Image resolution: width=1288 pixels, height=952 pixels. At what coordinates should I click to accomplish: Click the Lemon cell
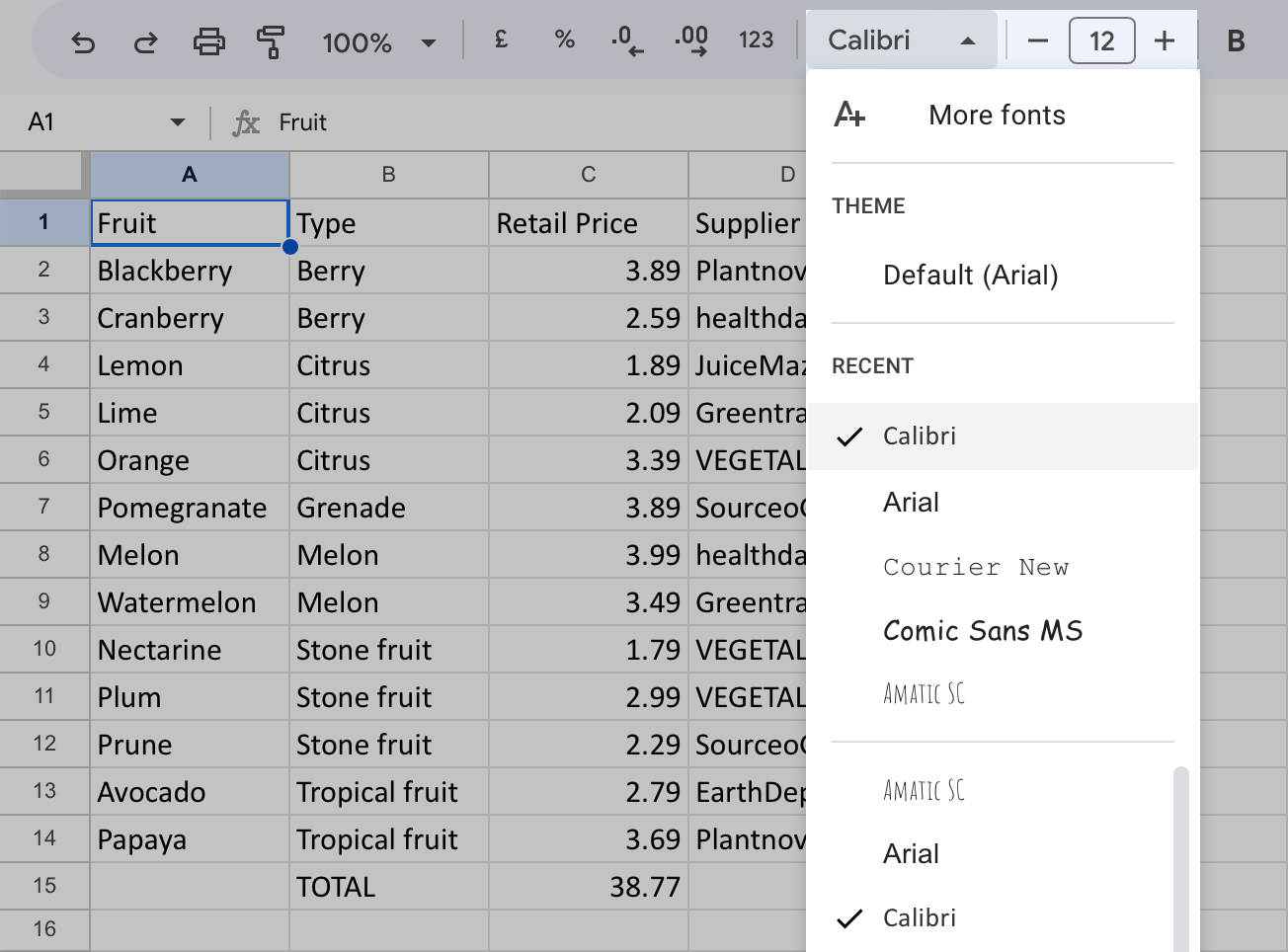click(190, 365)
